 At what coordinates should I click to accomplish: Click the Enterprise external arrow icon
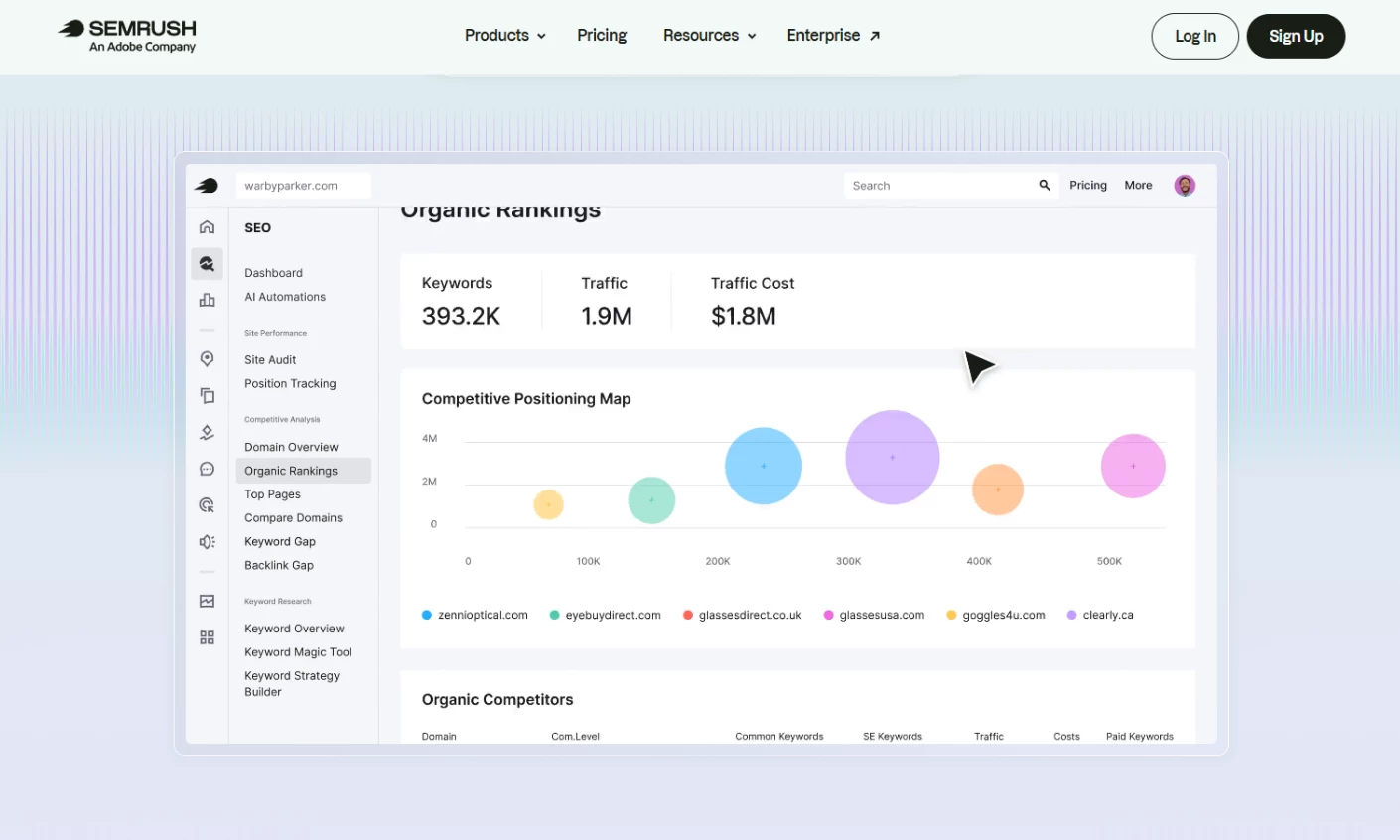(875, 36)
